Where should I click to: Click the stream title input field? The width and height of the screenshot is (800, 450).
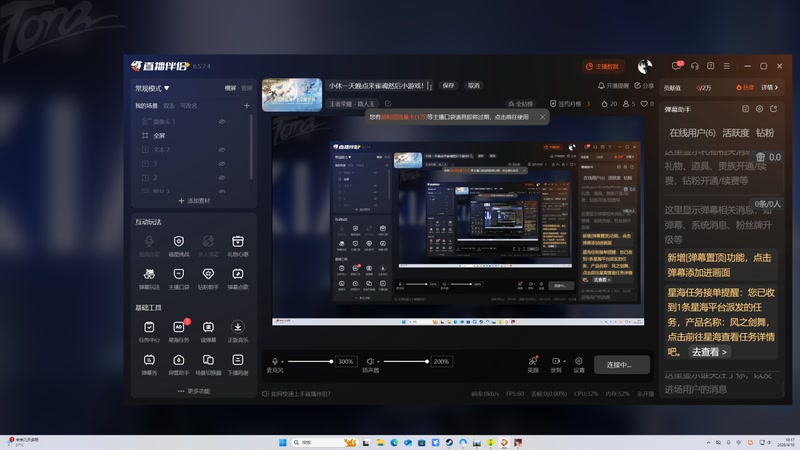[380, 86]
